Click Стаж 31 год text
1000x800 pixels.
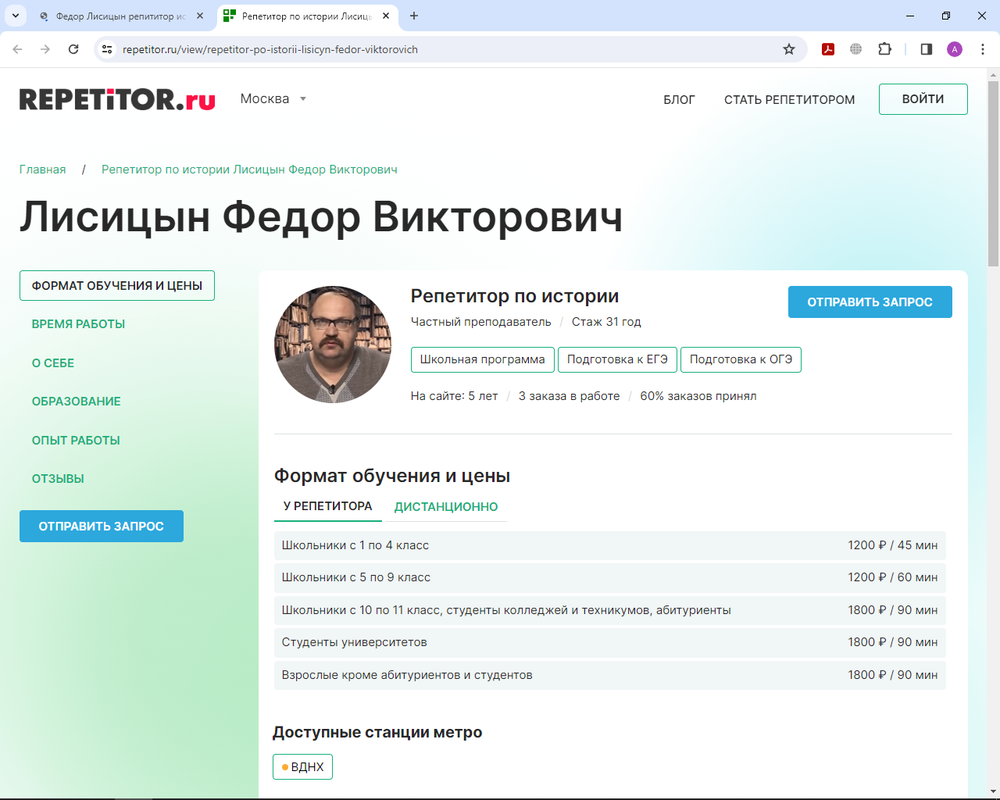coord(606,322)
